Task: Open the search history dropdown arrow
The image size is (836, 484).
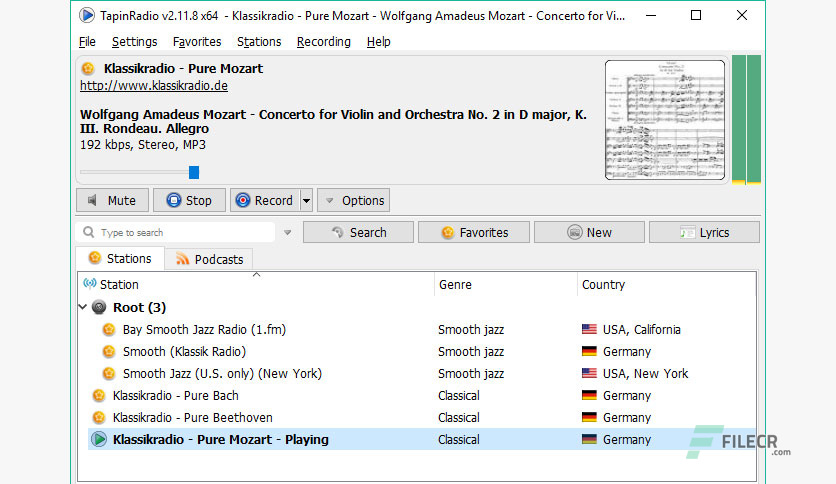Action: [287, 232]
